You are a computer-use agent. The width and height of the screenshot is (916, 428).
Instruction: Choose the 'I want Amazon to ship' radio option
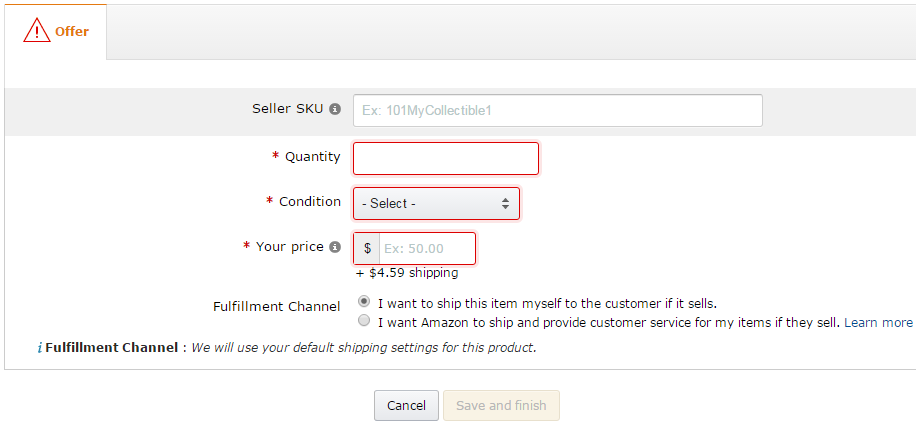click(x=365, y=321)
